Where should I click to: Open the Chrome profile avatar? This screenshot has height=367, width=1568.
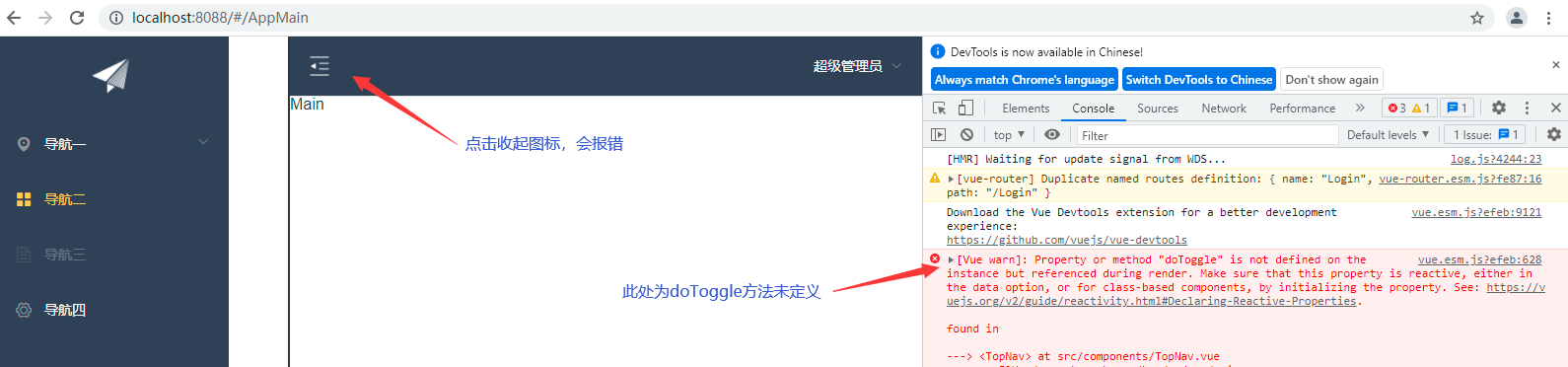tap(1517, 18)
